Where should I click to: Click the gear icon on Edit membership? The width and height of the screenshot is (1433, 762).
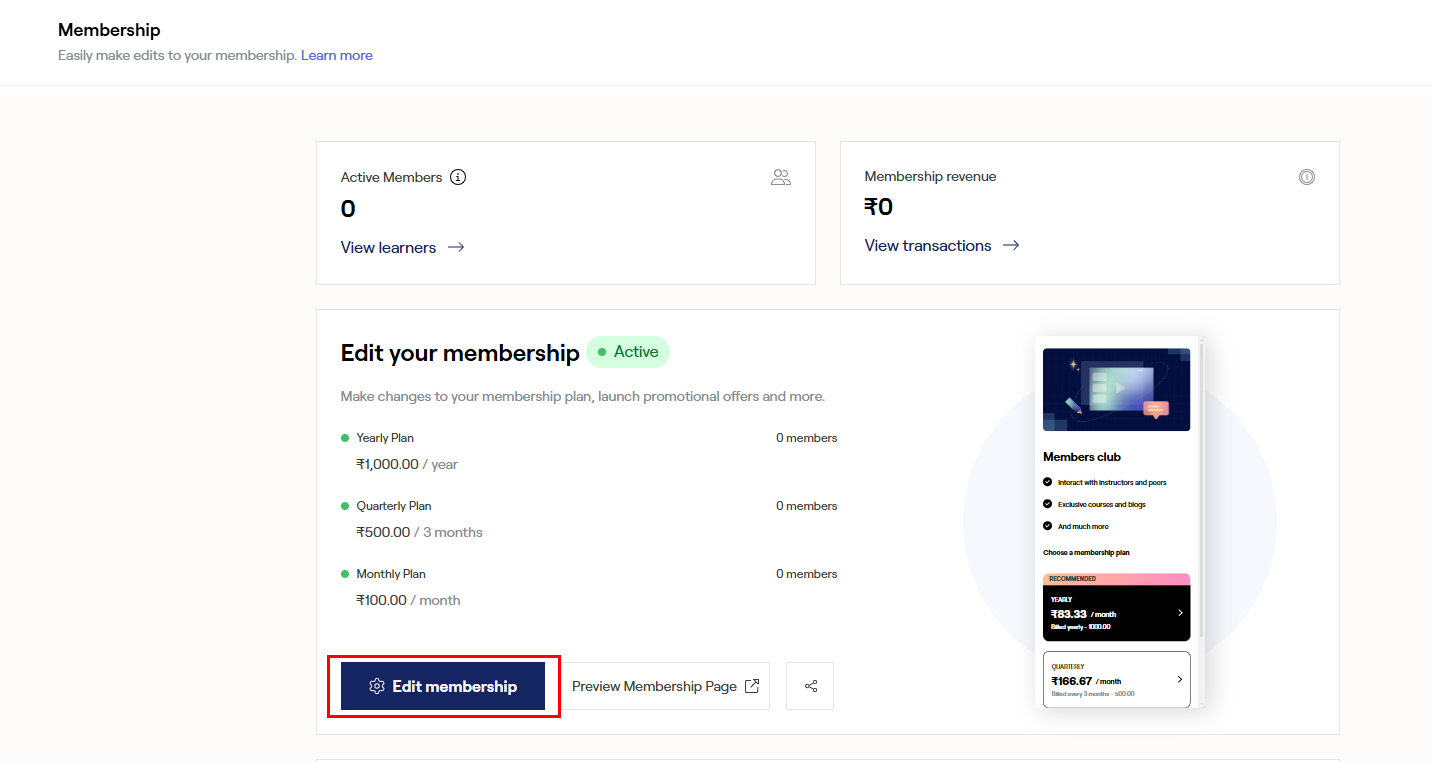(x=377, y=686)
